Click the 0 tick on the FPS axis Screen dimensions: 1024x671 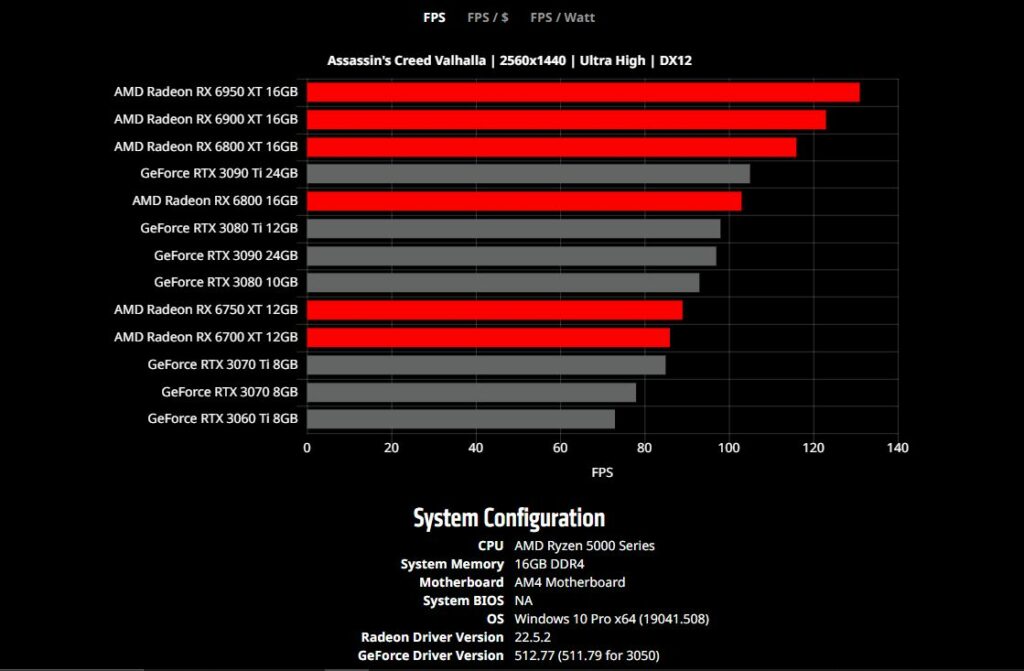[x=307, y=448]
